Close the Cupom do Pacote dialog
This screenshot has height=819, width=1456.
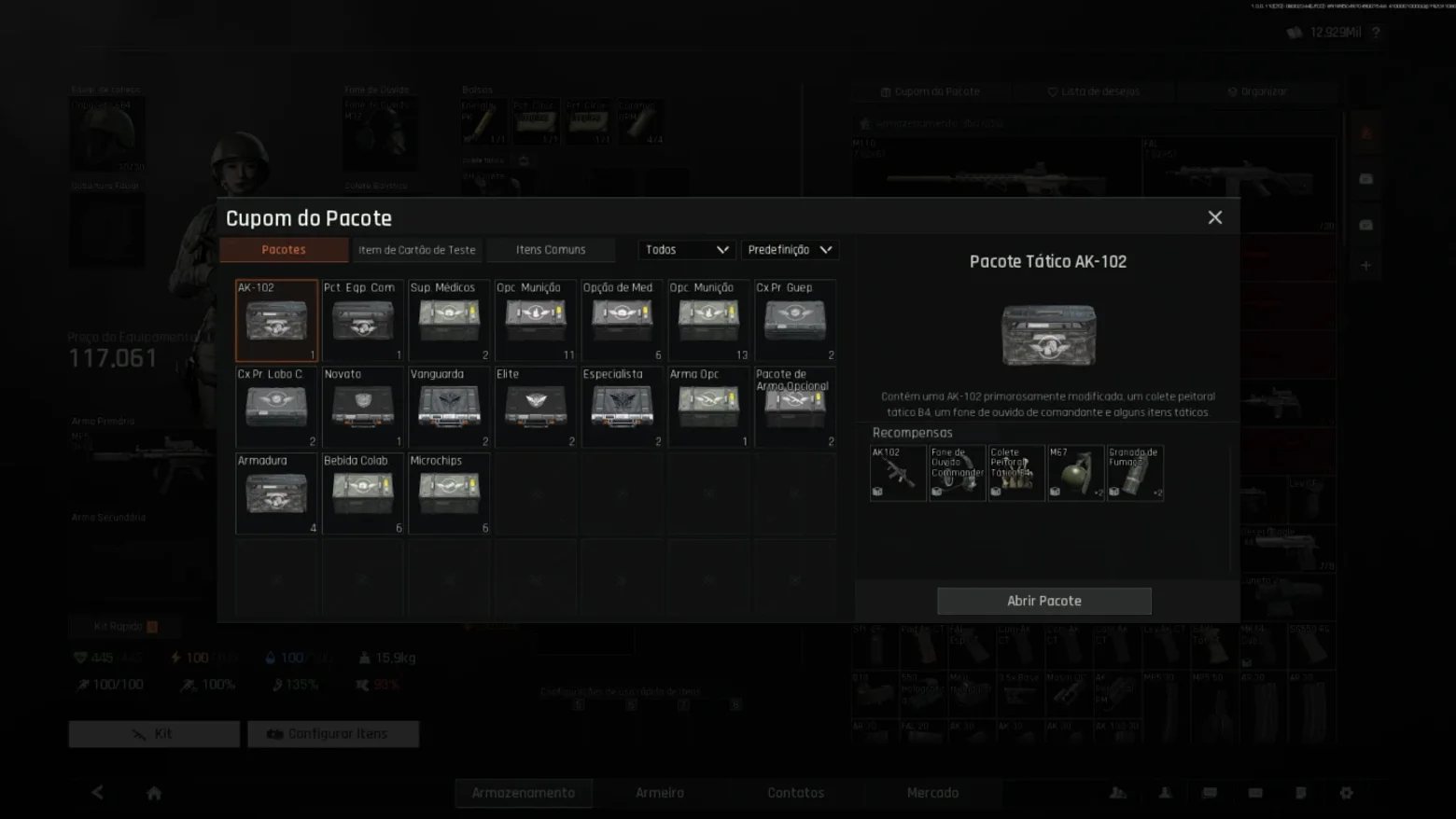pyautogui.click(x=1215, y=217)
